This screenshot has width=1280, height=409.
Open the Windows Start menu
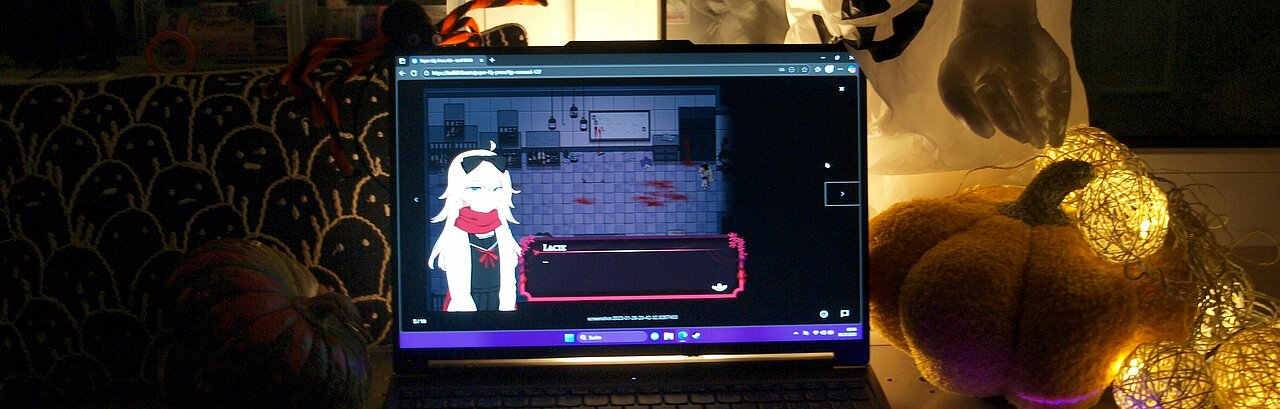(569, 337)
